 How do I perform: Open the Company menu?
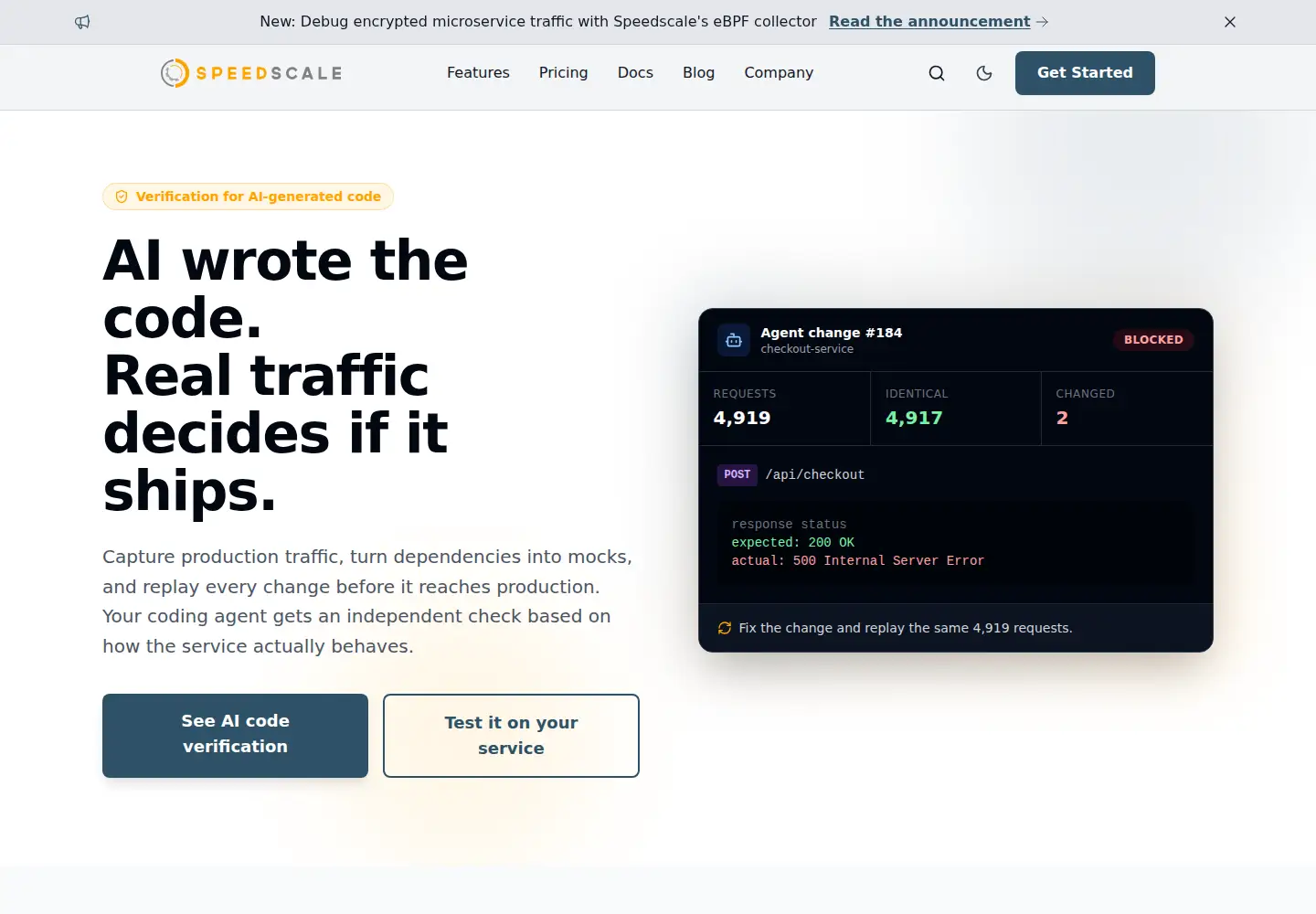point(779,72)
